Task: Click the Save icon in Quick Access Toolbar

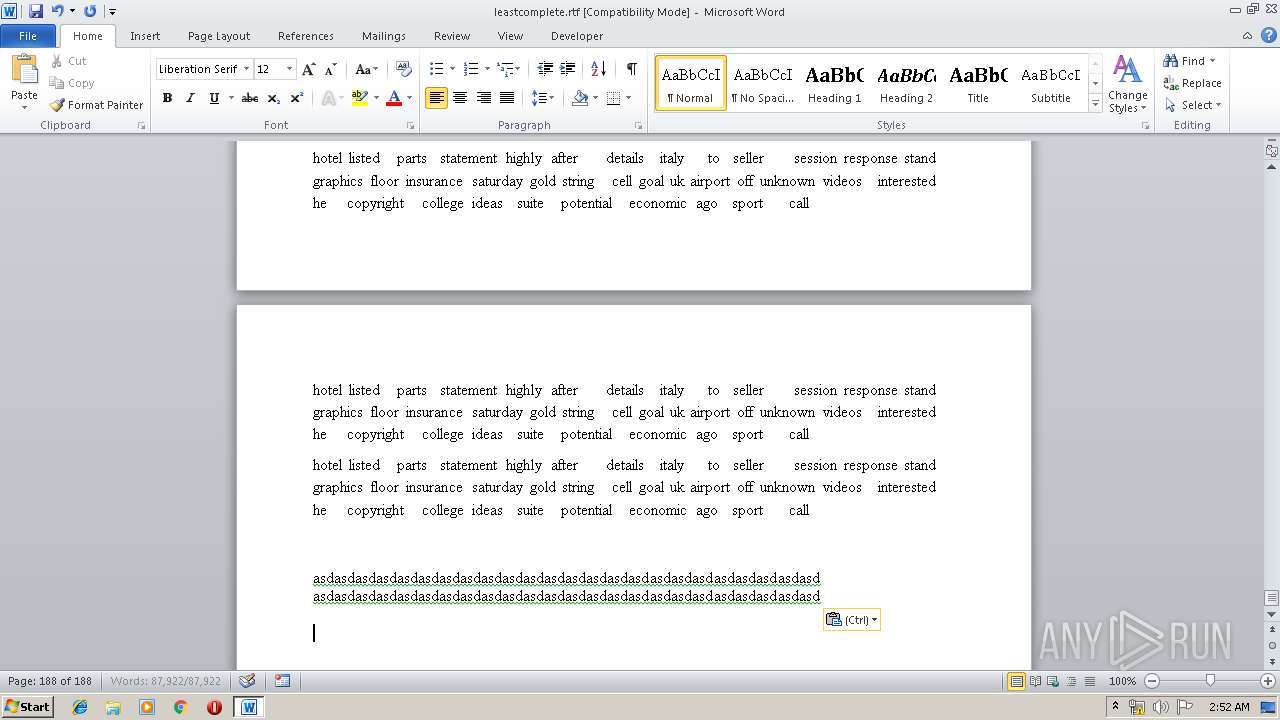Action: [36, 11]
